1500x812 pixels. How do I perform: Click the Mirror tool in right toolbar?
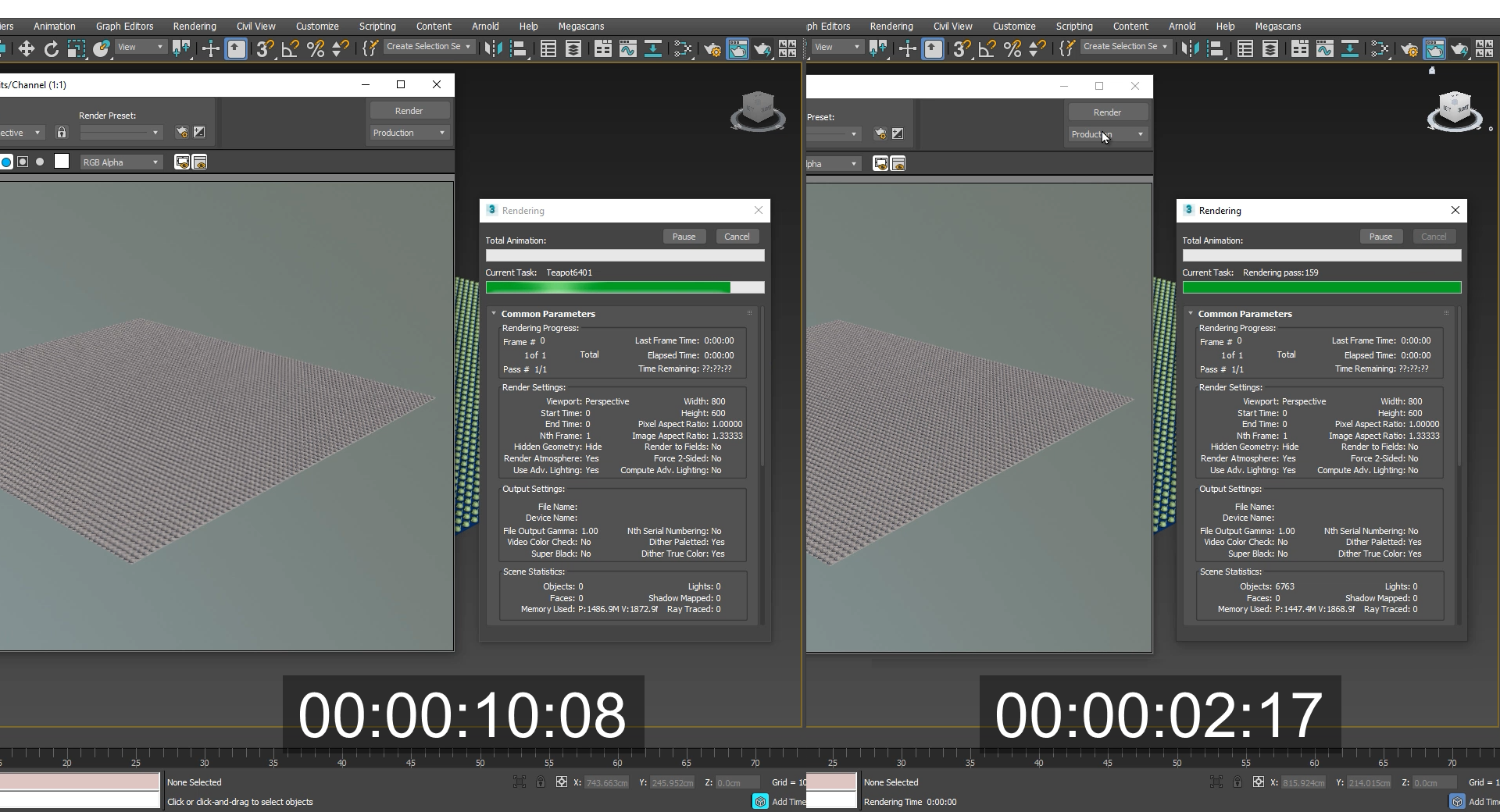[1189, 49]
